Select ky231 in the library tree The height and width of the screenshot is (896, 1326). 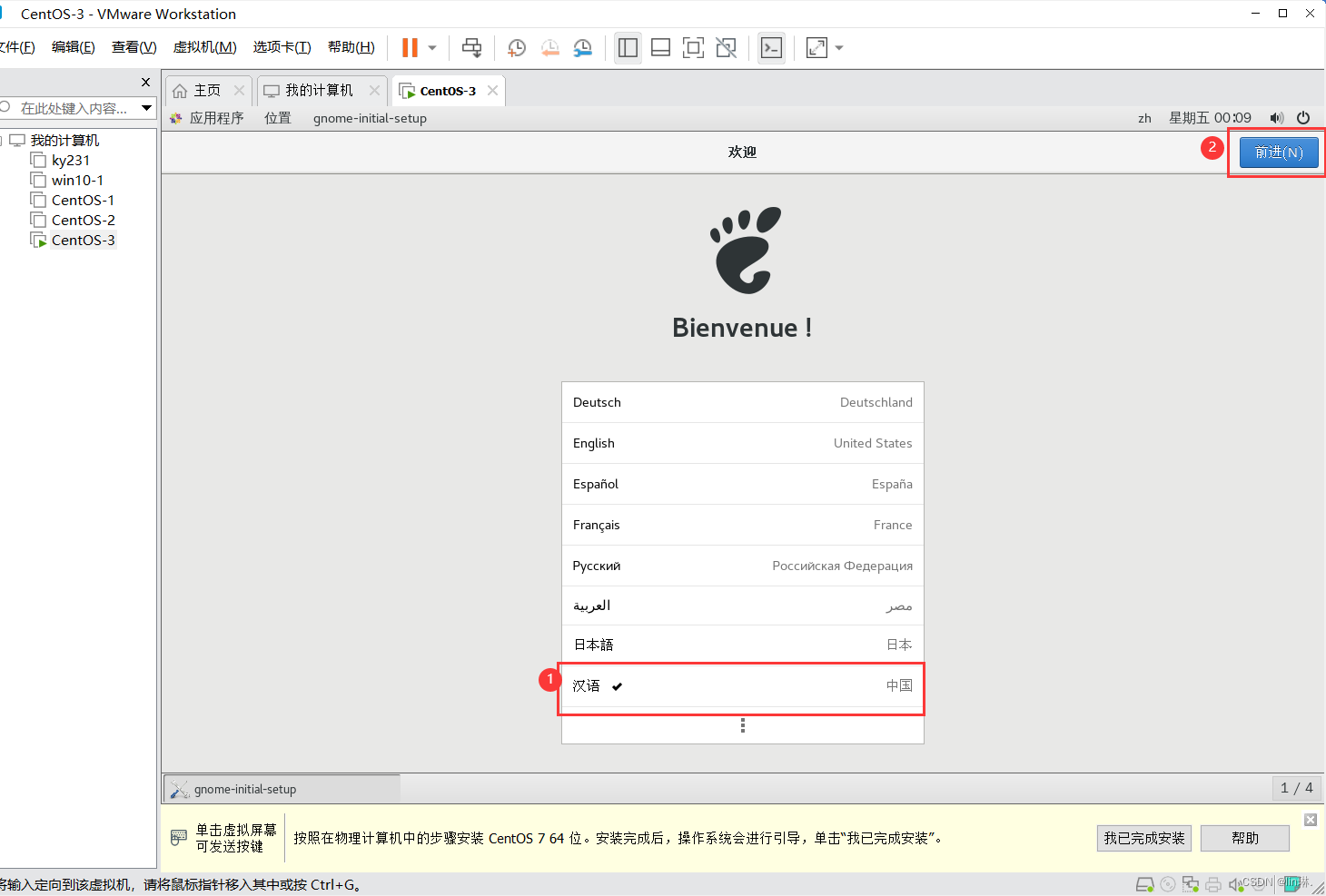[x=71, y=161]
